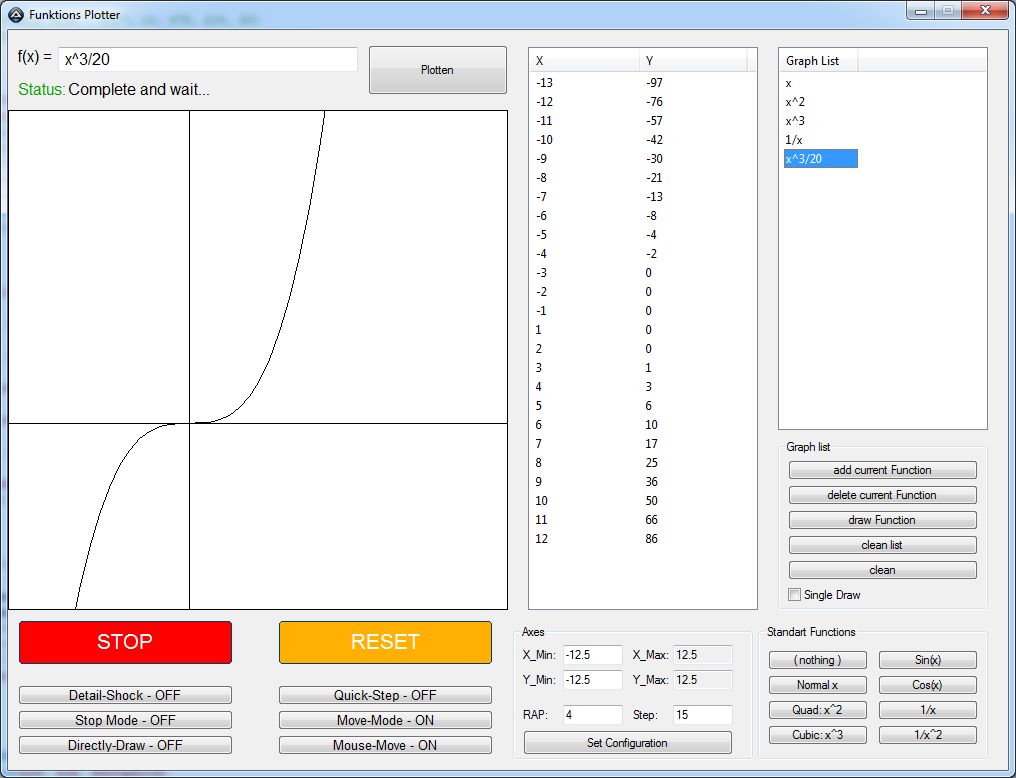1016x778 pixels.
Task: Click the red STOP button
Action: tap(125, 642)
